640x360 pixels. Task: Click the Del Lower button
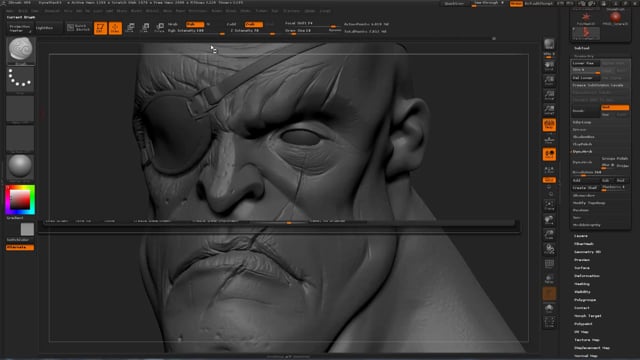585,78
